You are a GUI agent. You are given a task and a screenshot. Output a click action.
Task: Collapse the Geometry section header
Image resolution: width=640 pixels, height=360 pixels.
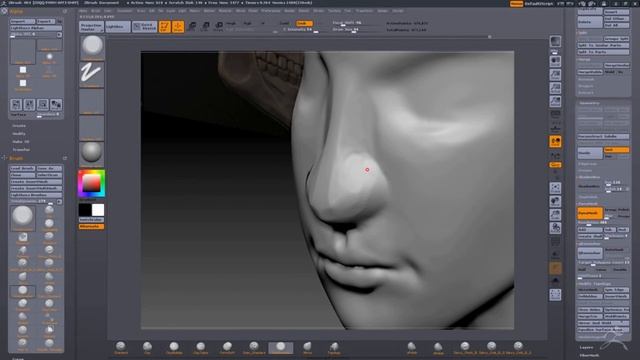[x=589, y=103]
